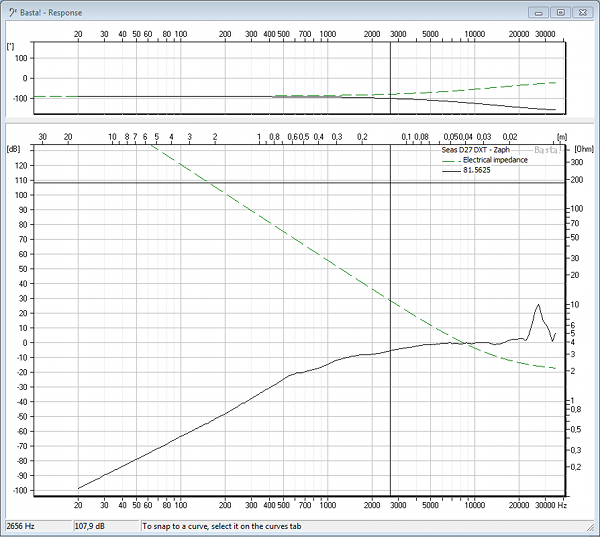
Task: Click the Seas D27 DXT - Zaph title
Action: coord(478,150)
